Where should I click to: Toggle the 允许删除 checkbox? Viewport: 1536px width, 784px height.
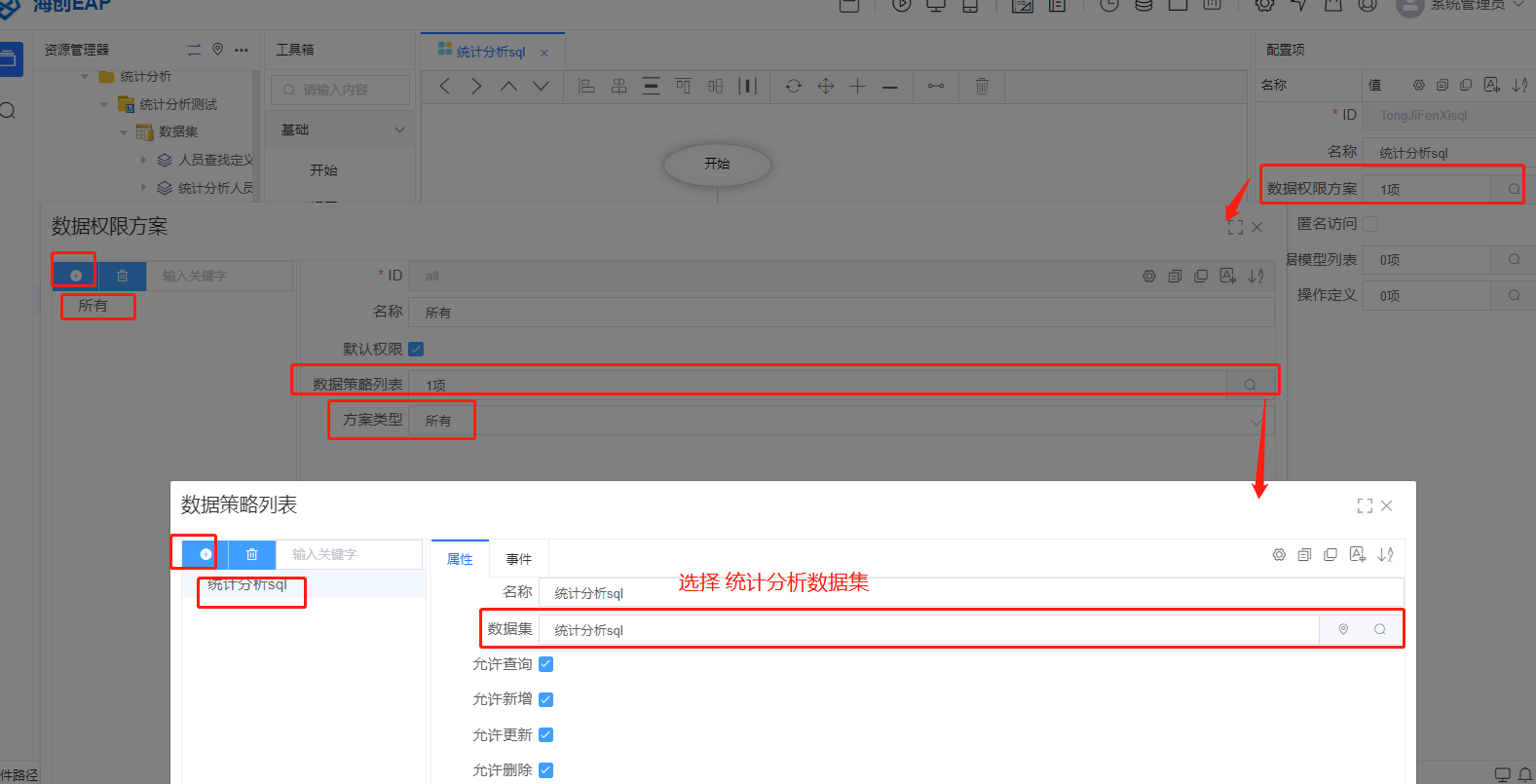[x=546, y=770]
